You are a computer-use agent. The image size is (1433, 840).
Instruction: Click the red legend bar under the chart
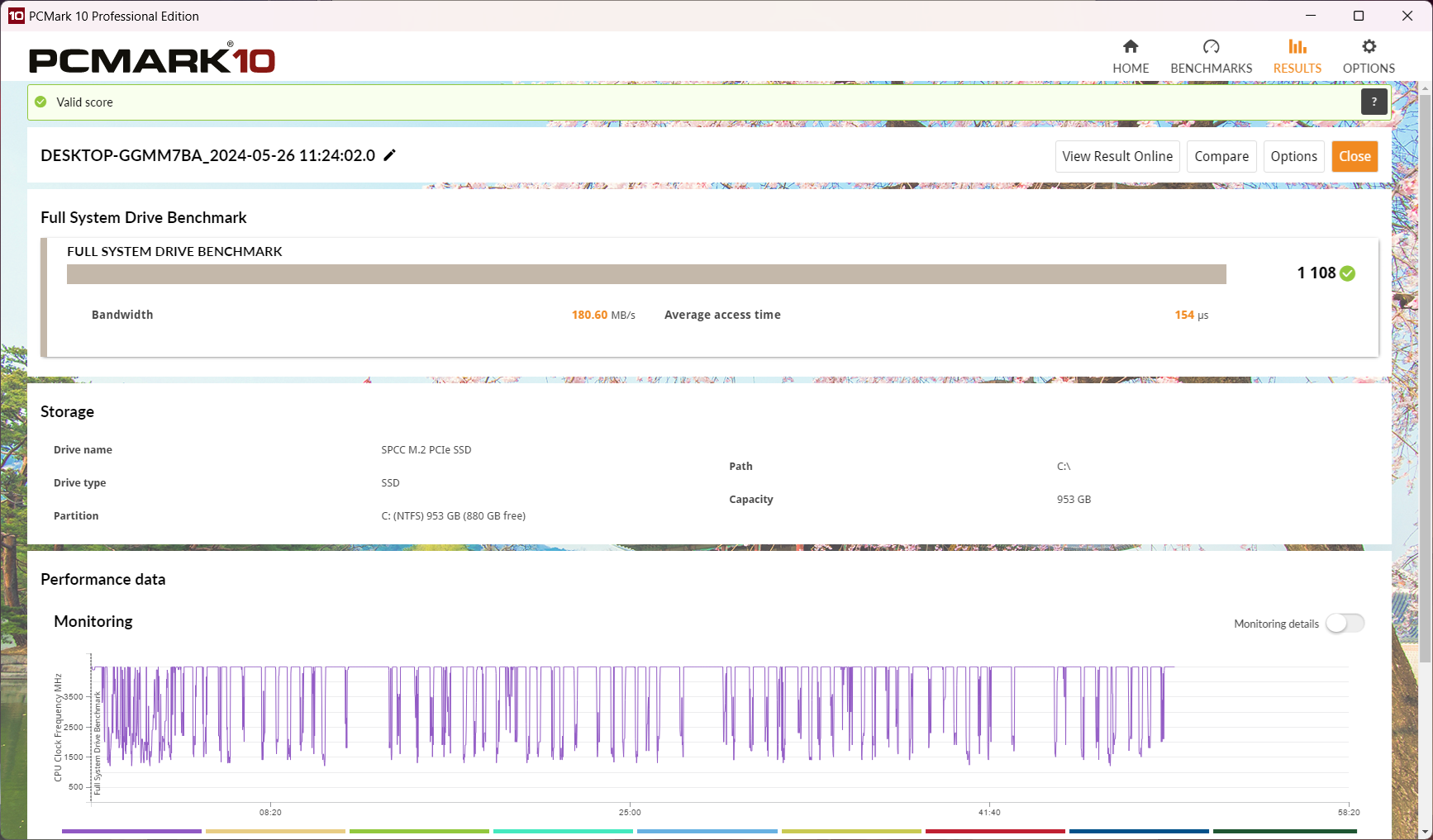pos(995,831)
